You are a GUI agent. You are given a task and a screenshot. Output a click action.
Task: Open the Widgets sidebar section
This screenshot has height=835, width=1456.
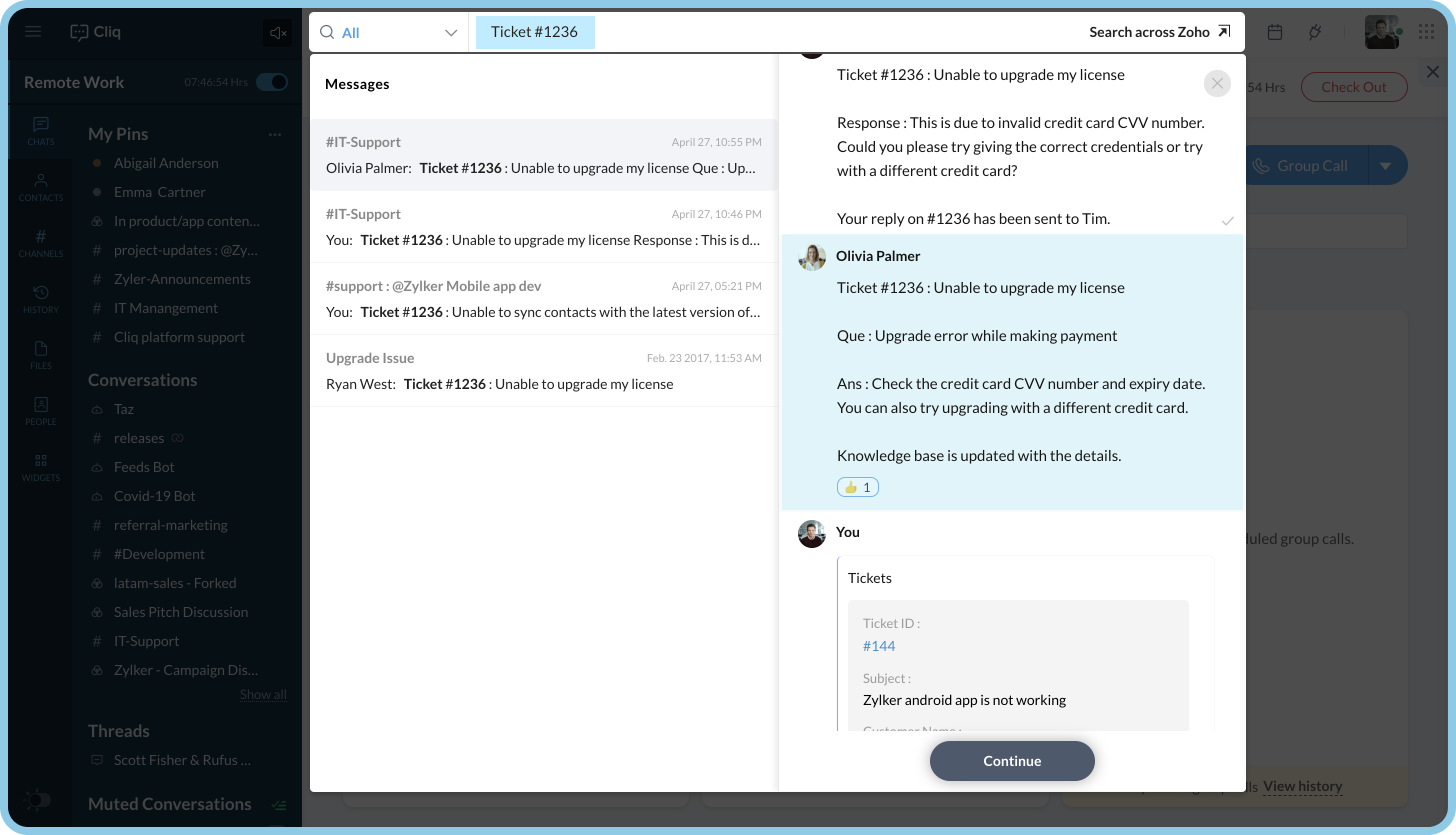[41, 467]
